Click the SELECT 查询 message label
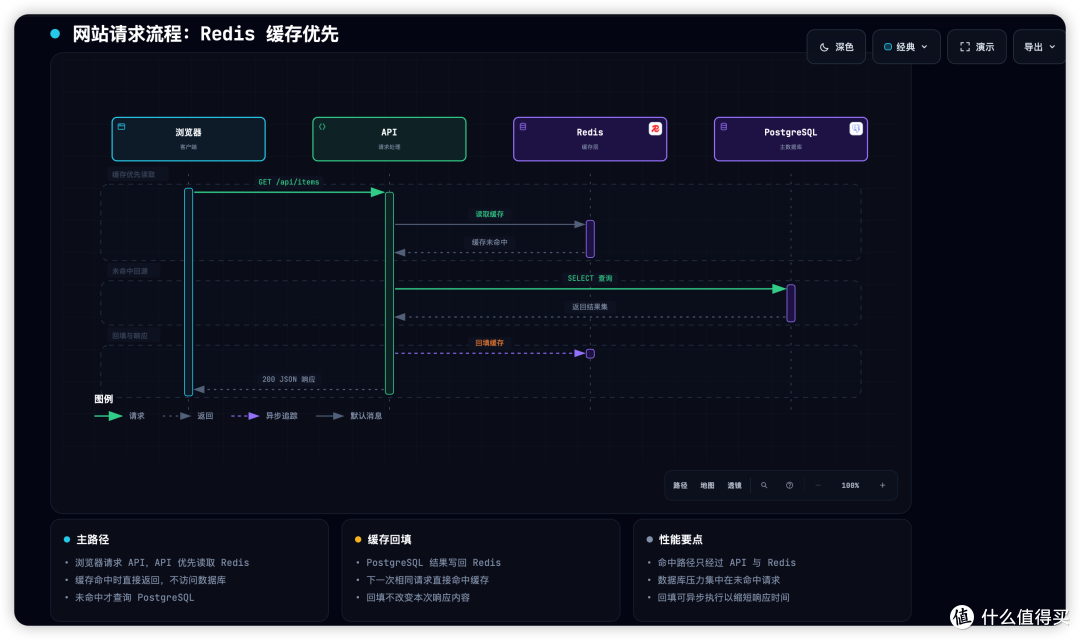 (590, 278)
